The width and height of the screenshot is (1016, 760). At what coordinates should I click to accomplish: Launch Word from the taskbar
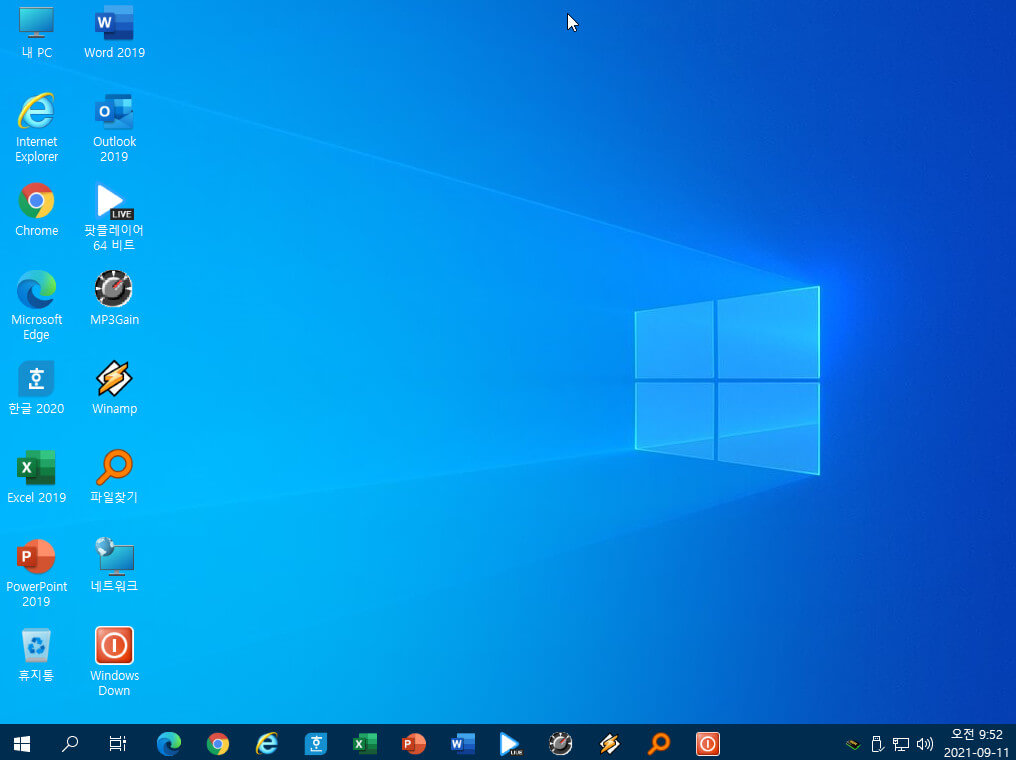tap(463, 743)
